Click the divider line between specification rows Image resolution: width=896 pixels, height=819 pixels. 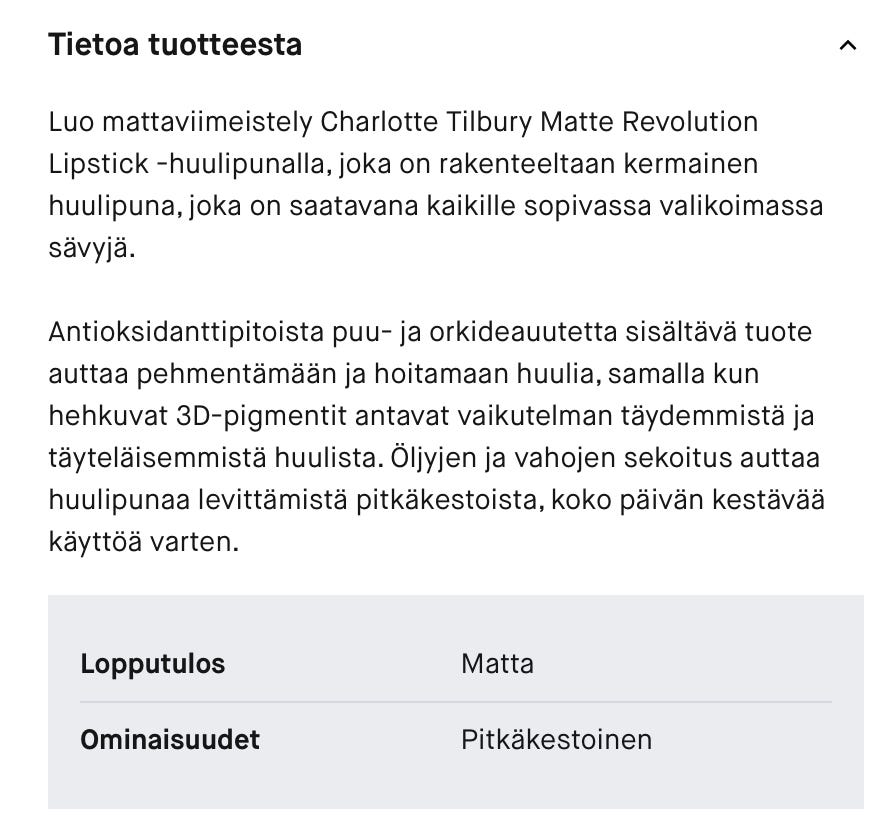coord(456,702)
